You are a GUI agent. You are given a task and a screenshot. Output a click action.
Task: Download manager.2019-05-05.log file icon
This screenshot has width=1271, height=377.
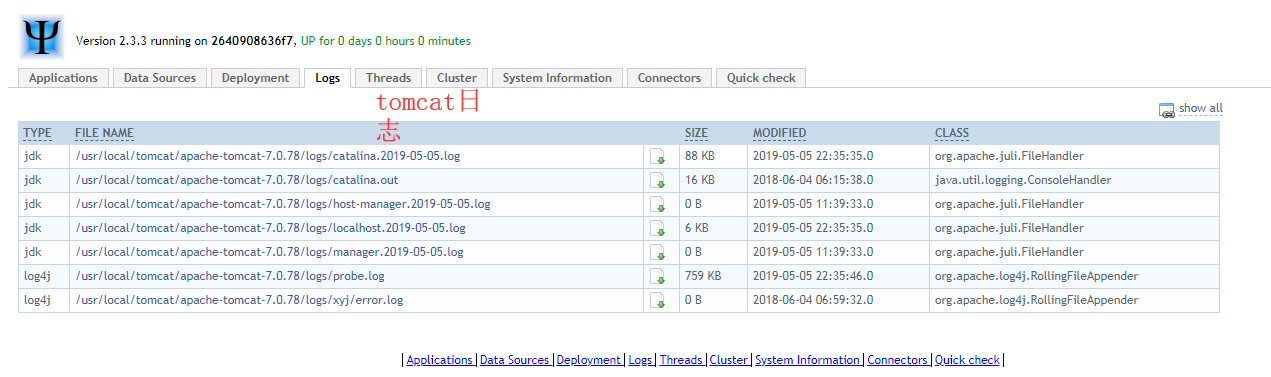[x=658, y=253]
